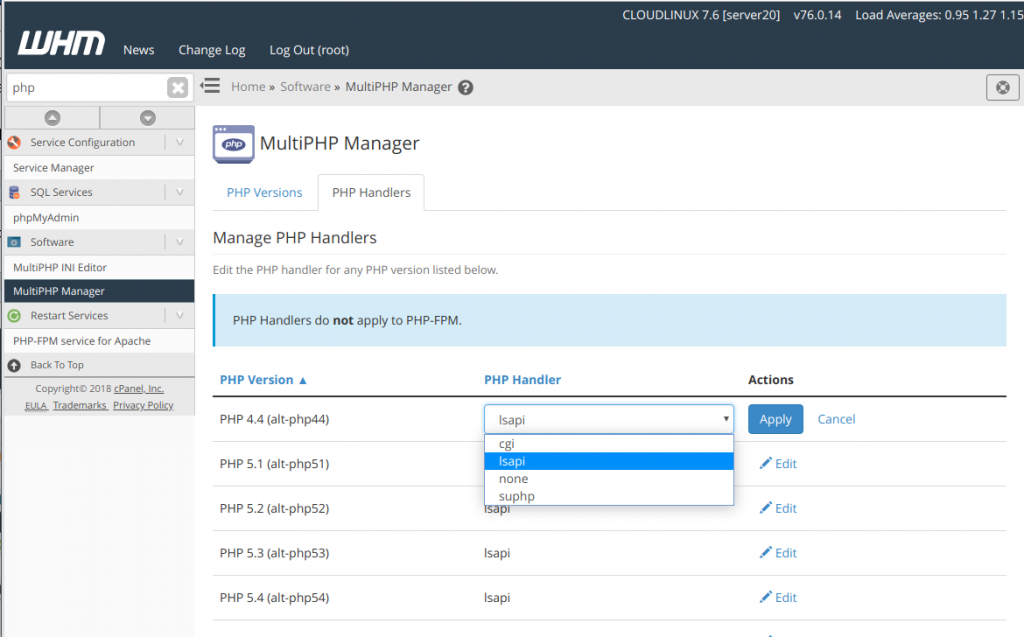Screen dimensions: 1024x637
Task: Click the Cancel link next to Apply
Action: 836,419
